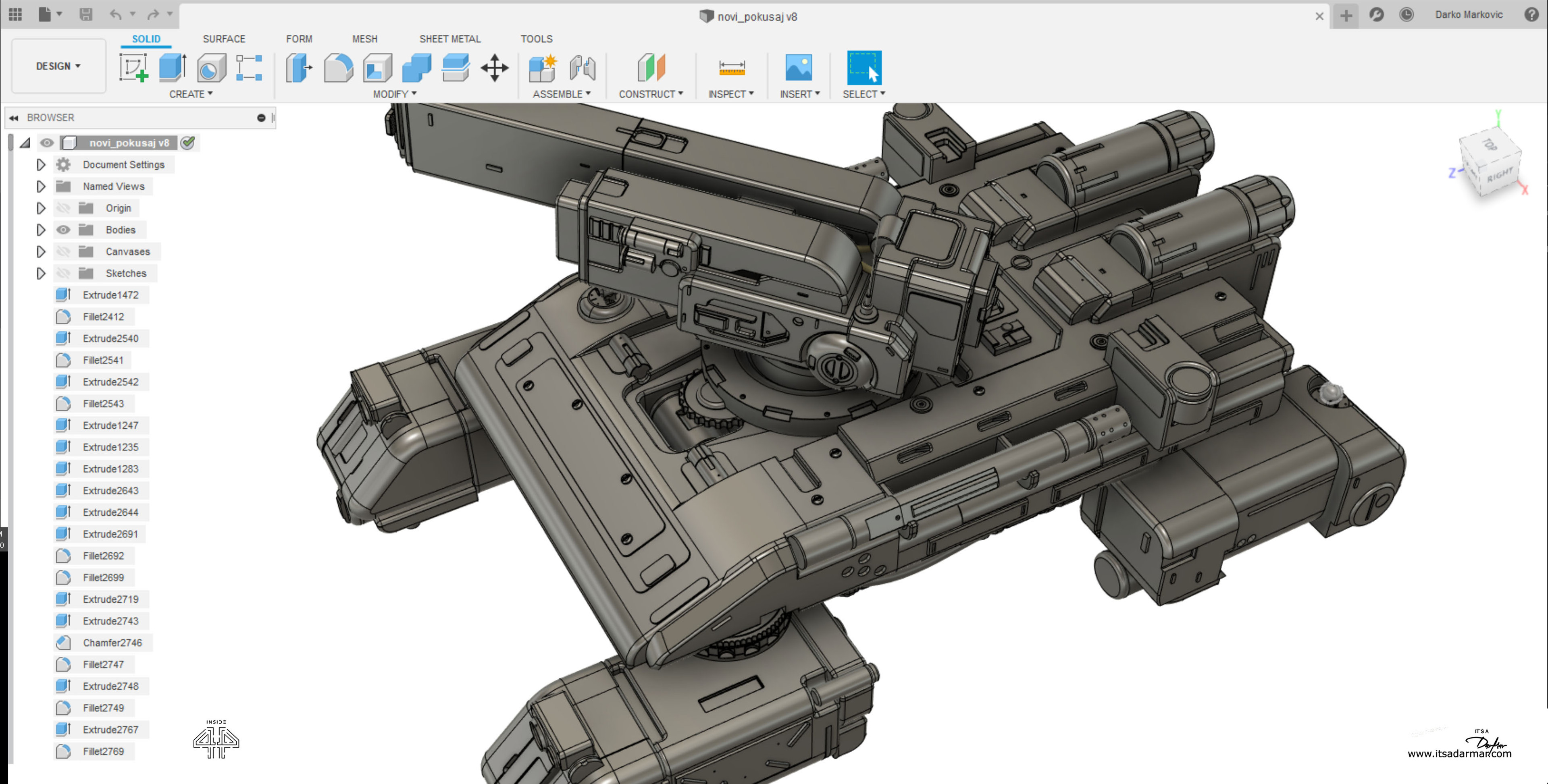Click the Measure tool icon
This screenshot has height=784, width=1548.
[731, 67]
